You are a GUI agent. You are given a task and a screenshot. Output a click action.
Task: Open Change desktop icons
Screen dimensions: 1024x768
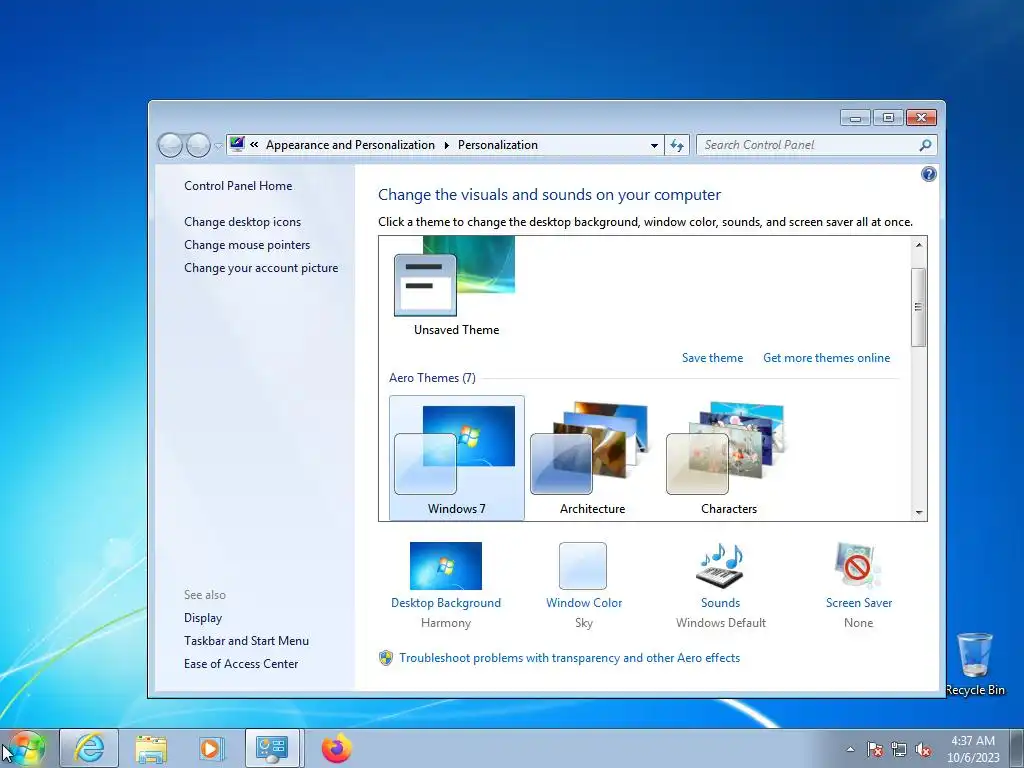242,221
